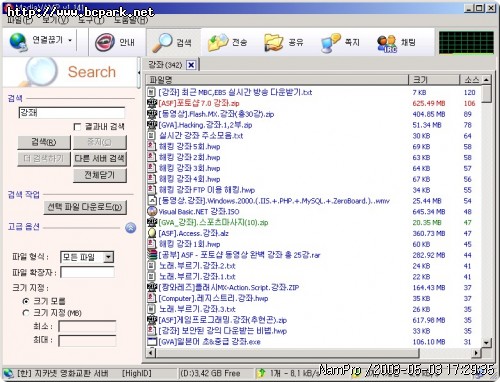Click the transfer arrow icon in status bar
Screen dimensions: 500x382
(262, 373)
